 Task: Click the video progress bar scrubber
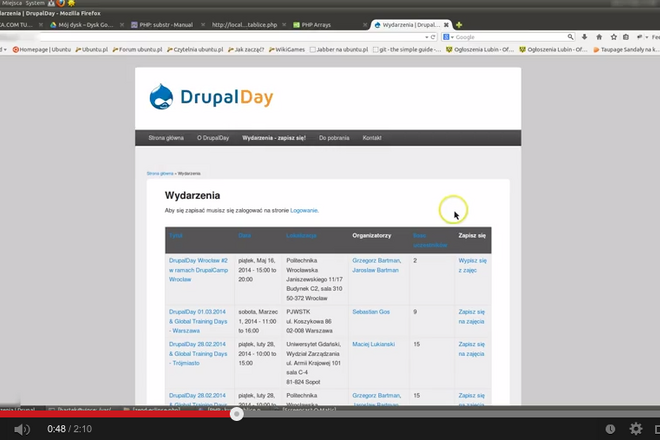point(236,413)
